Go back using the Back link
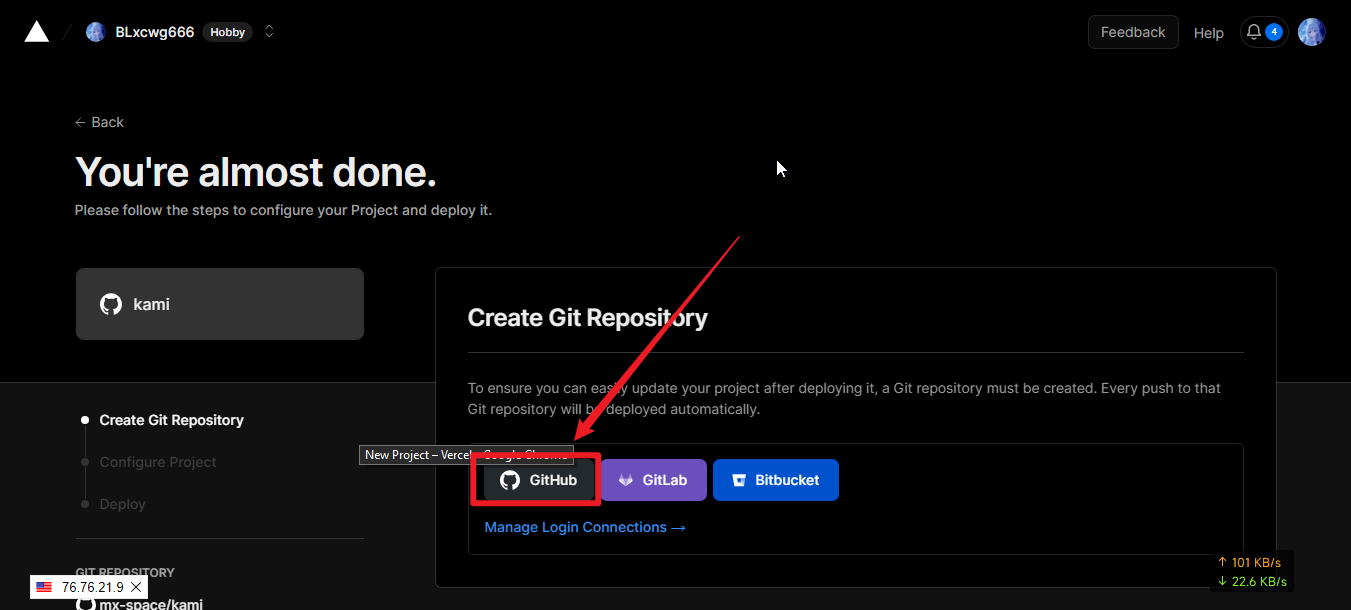This screenshot has width=1351, height=610. point(99,122)
